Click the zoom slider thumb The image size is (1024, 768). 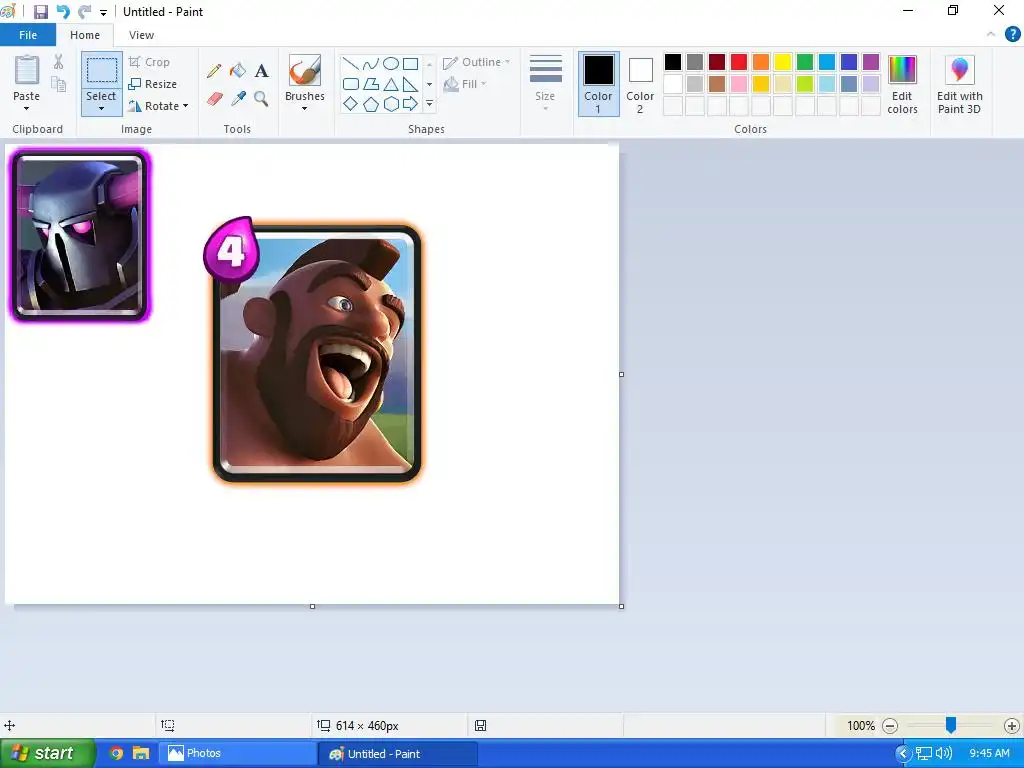[x=951, y=725]
